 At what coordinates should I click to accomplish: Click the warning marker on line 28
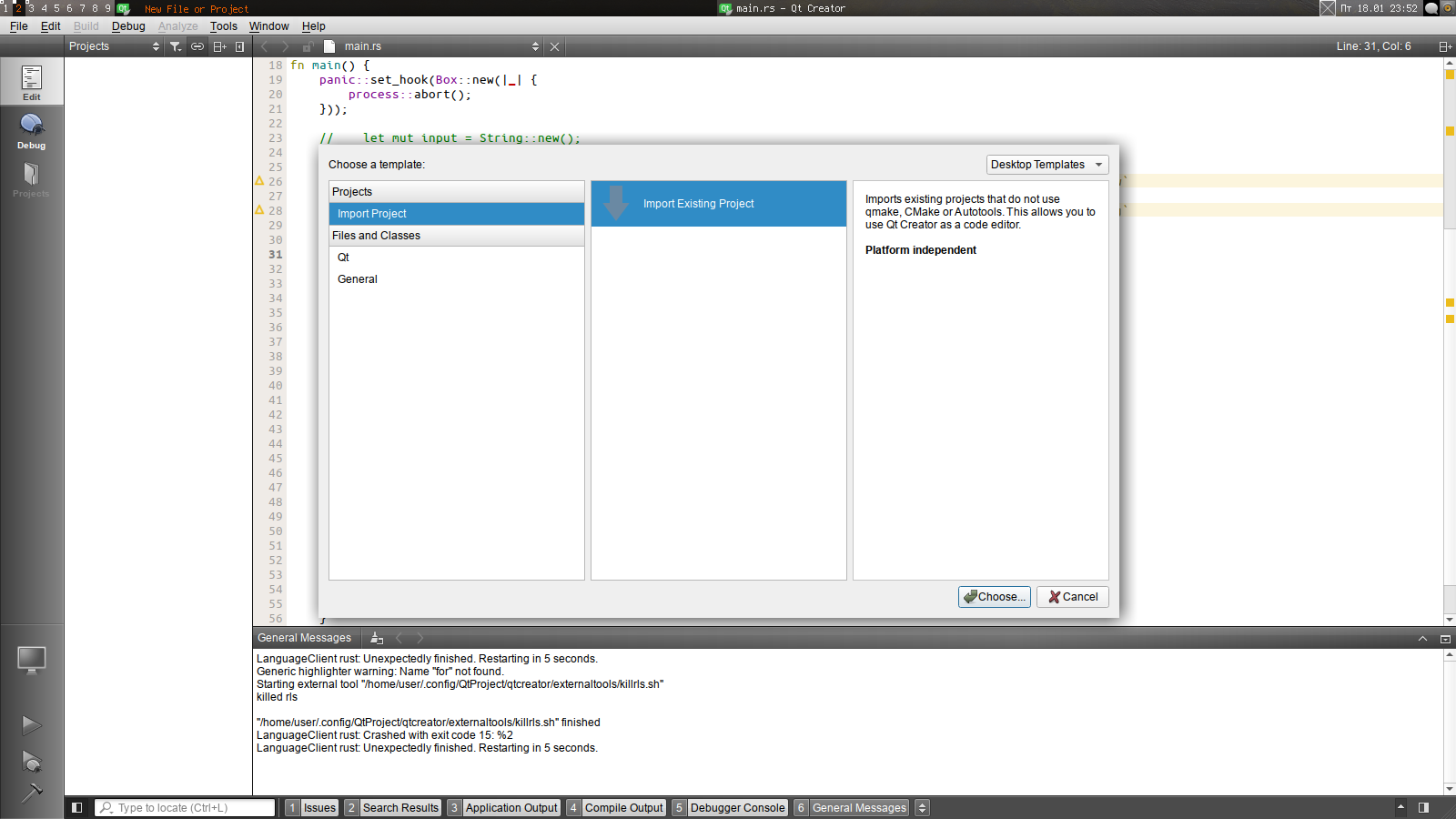[259, 210]
